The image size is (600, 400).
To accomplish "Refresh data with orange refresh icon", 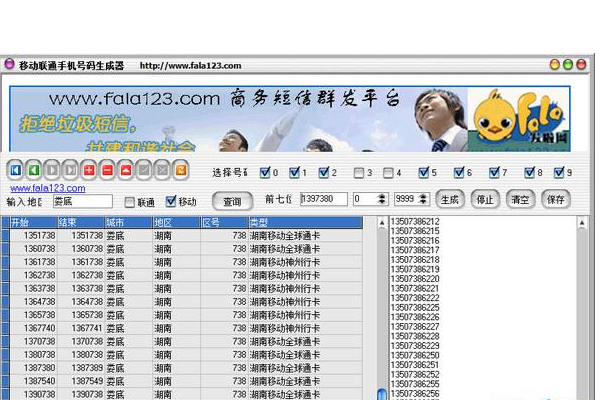I will click(x=181, y=170).
